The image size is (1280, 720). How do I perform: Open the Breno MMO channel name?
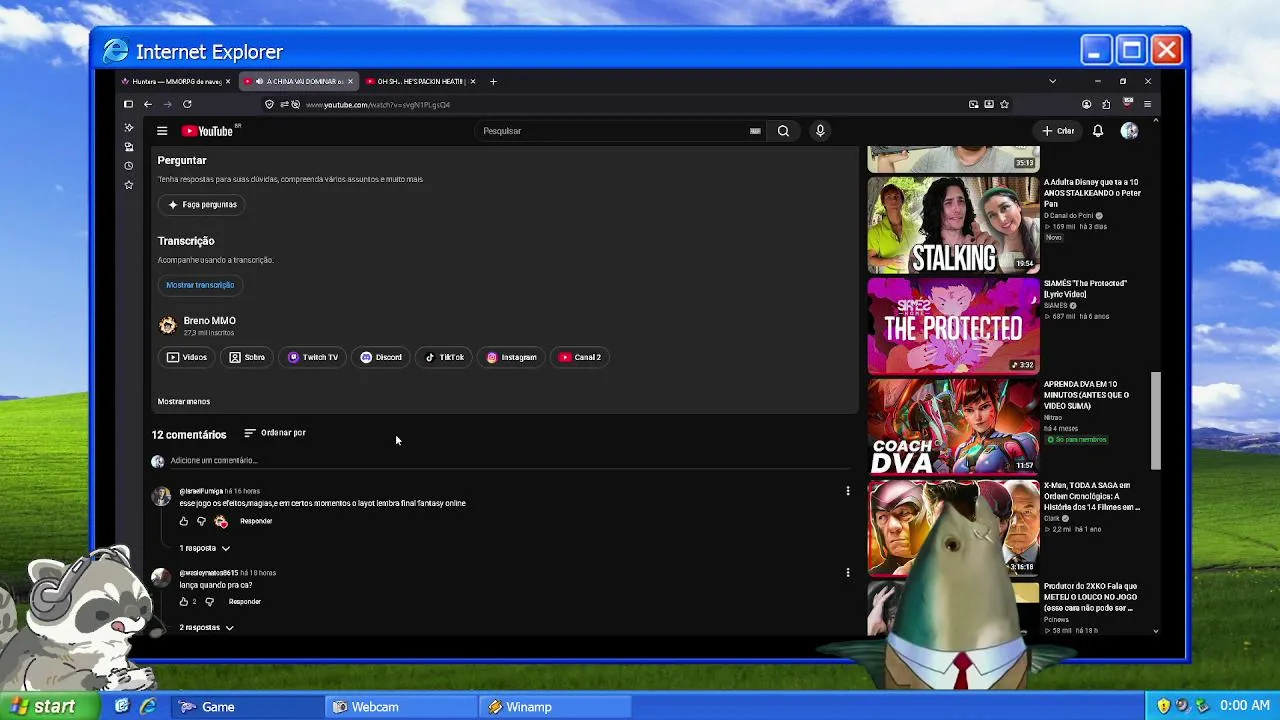(210, 321)
